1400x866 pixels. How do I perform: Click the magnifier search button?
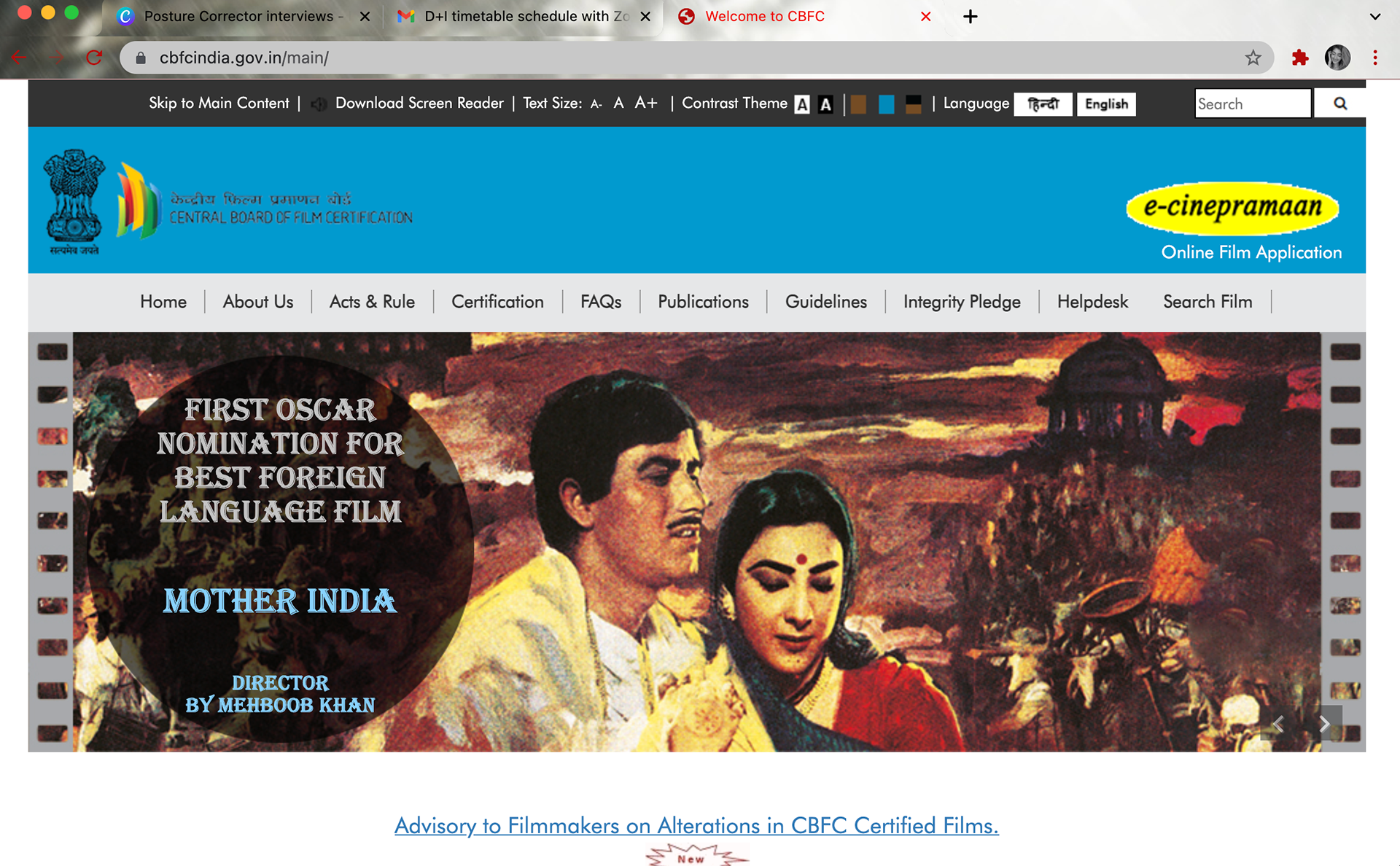click(1339, 104)
